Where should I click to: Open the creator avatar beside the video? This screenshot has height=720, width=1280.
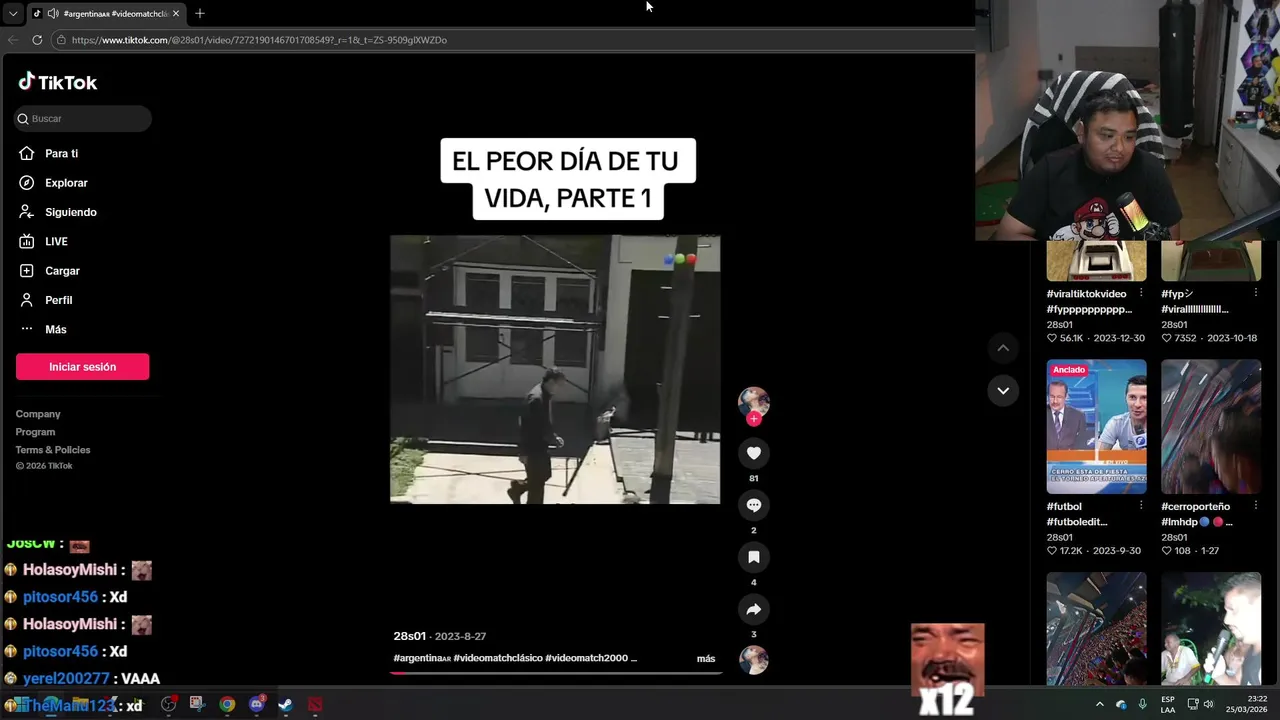click(x=754, y=401)
